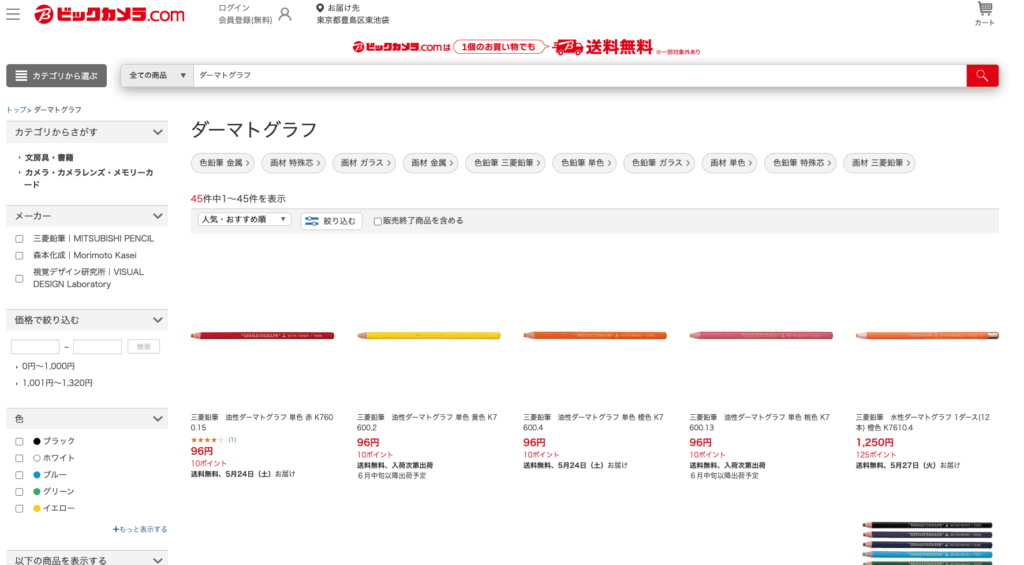Click the red search magnifier button
Image resolution: width=1024 pixels, height=565 pixels.
982,76
